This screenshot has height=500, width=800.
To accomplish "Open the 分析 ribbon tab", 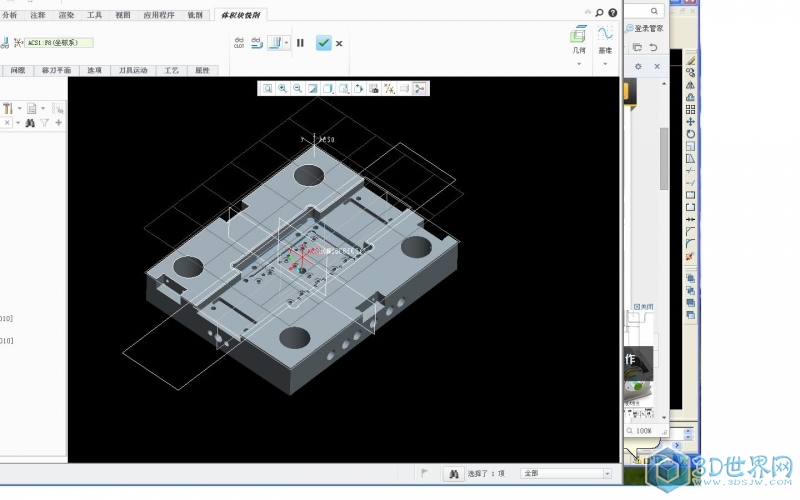I will 10,15.
